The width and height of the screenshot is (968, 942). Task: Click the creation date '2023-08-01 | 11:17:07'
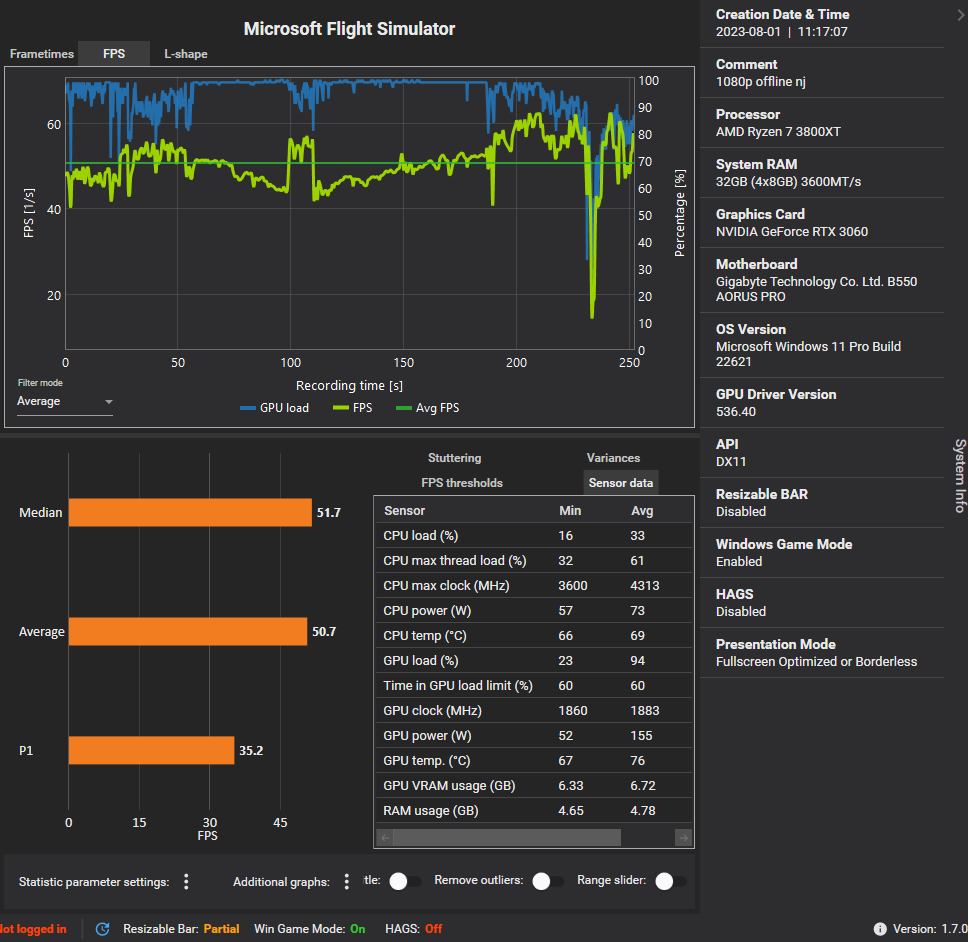[782, 31]
